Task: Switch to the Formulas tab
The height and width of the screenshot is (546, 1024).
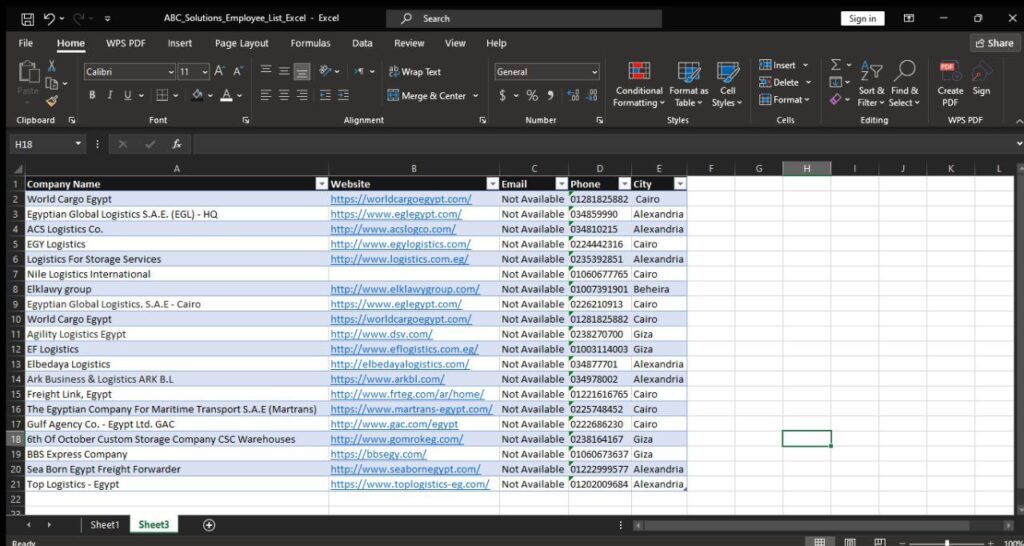Action: click(x=310, y=43)
